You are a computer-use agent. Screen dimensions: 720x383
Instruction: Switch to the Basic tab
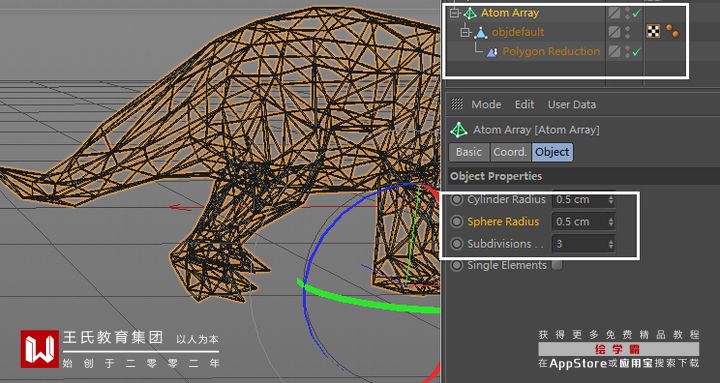[x=469, y=152]
